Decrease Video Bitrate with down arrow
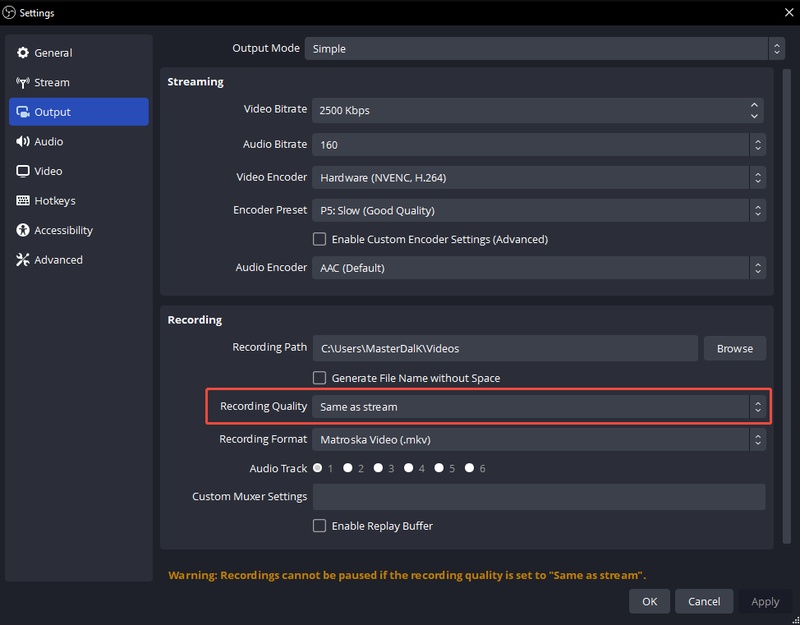 click(754, 116)
